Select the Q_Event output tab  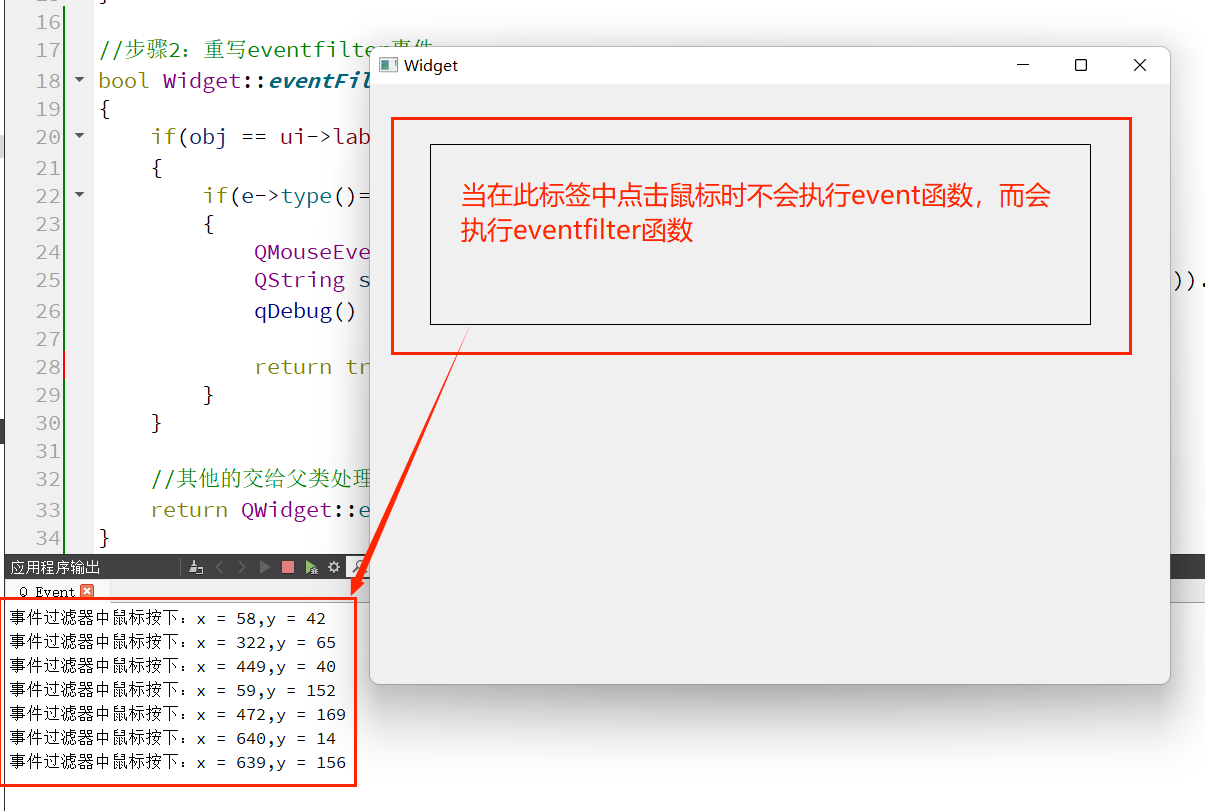point(50,592)
